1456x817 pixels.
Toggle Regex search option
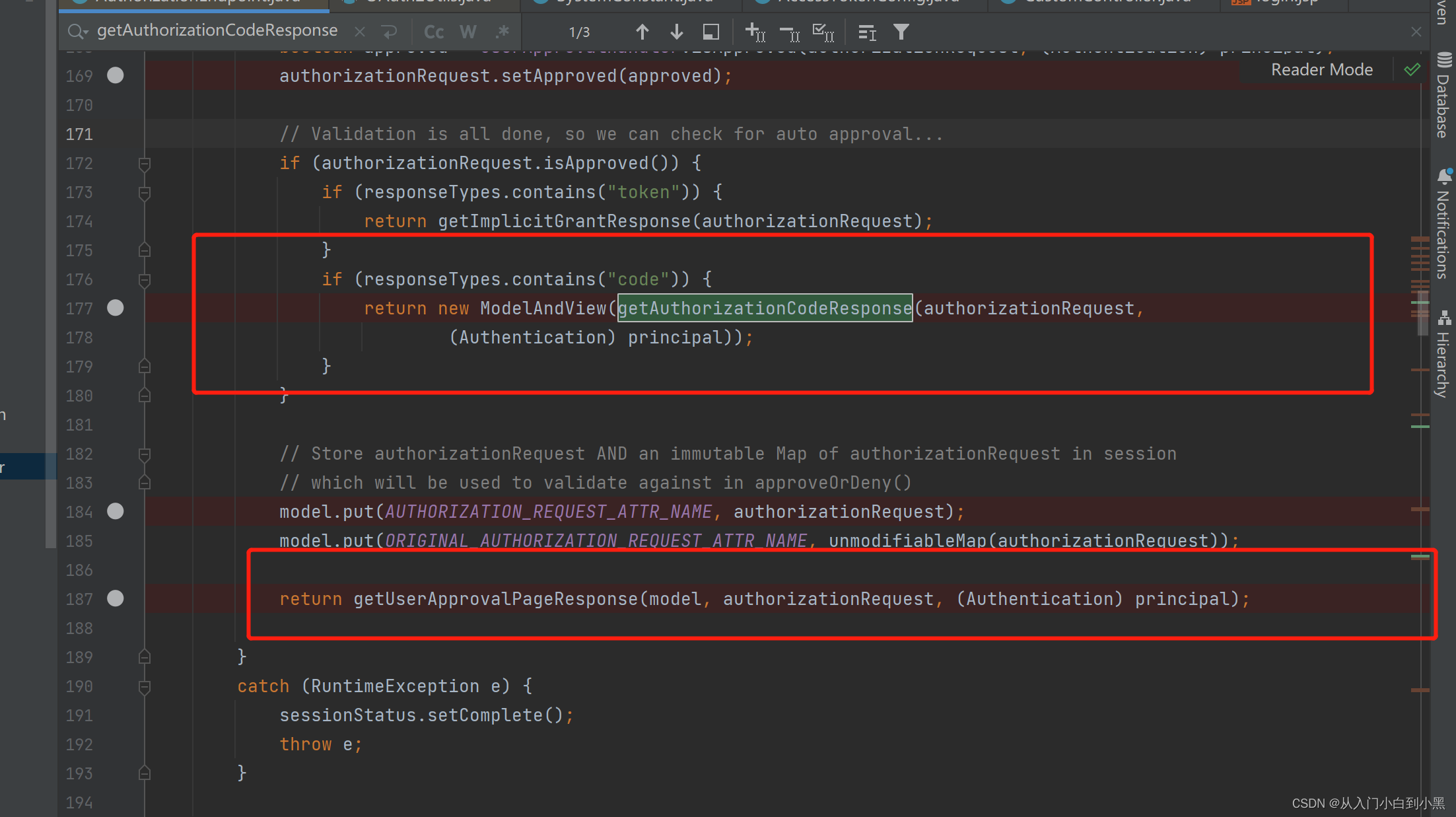point(503,32)
